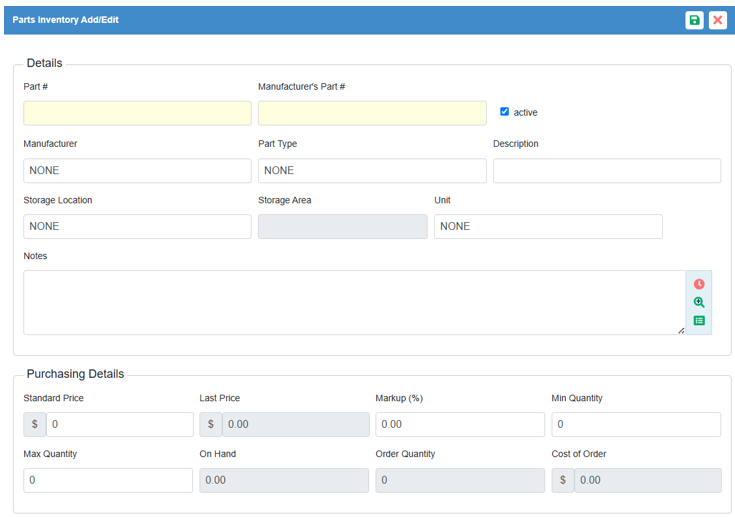
Task: Close the Parts Inventory form with red X
Action: tap(718, 20)
